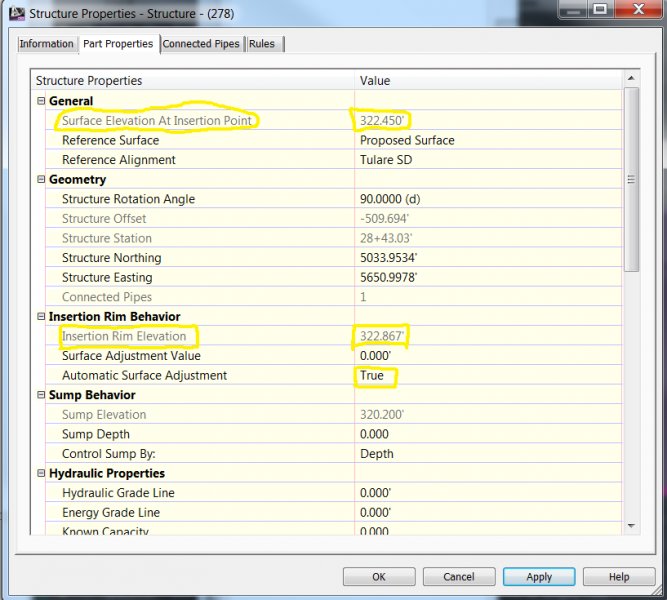Collapse the Hydraulic Properties section
The width and height of the screenshot is (667, 600).
tap(41, 473)
